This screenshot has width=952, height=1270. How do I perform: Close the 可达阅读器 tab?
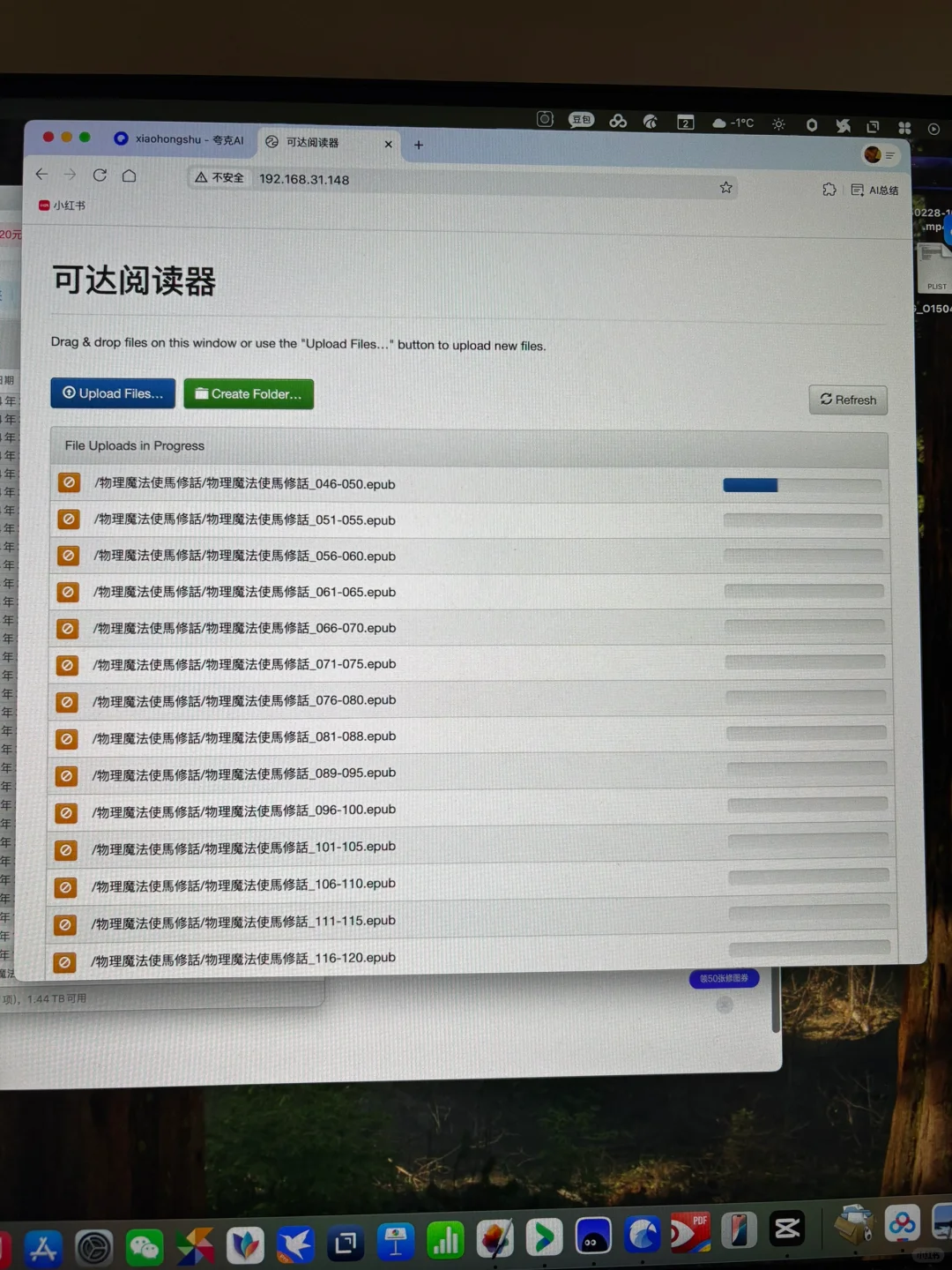pos(388,144)
